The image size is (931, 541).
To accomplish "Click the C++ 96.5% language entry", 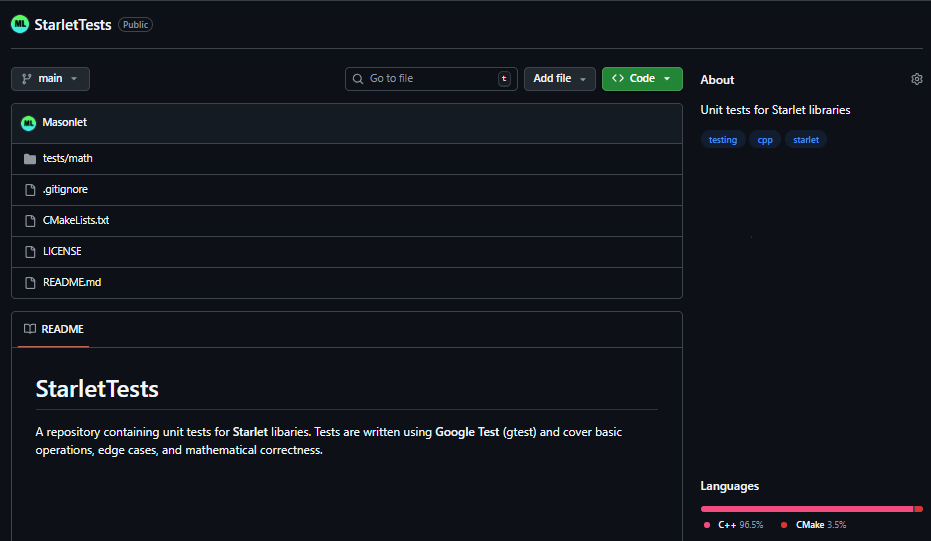I will pyautogui.click(x=733, y=525).
